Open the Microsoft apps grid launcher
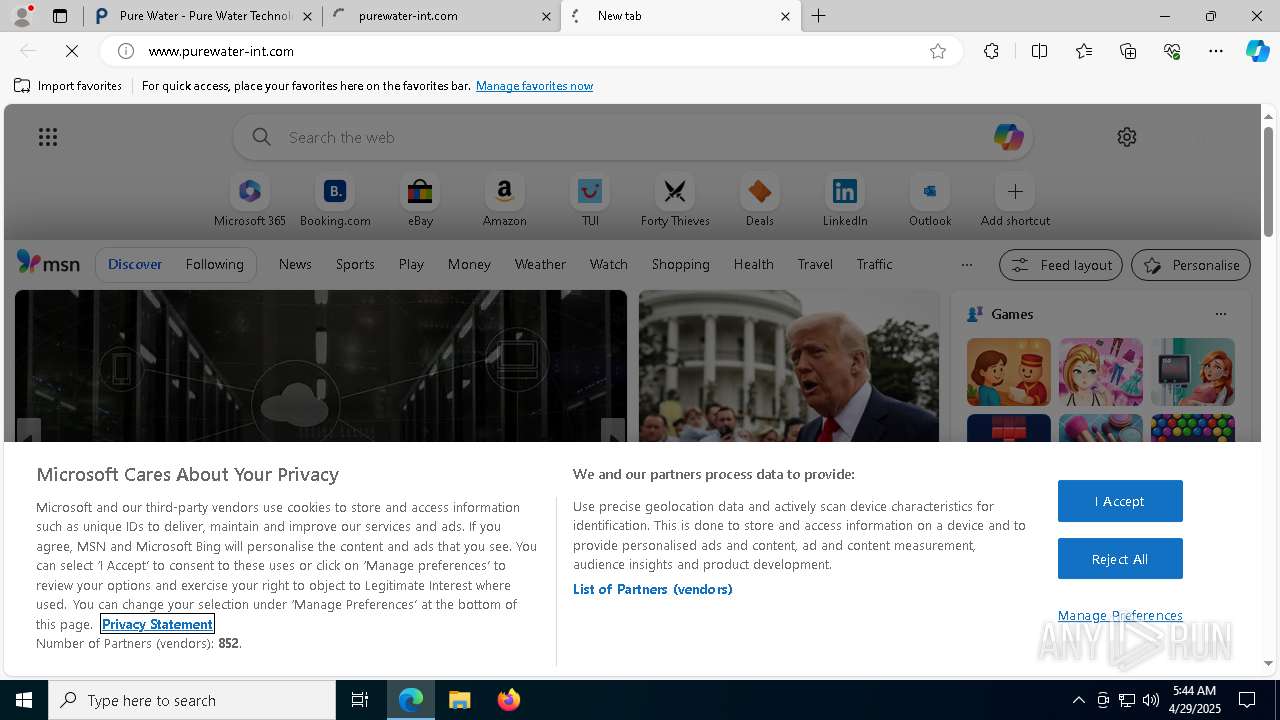 (x=48, y=137)
